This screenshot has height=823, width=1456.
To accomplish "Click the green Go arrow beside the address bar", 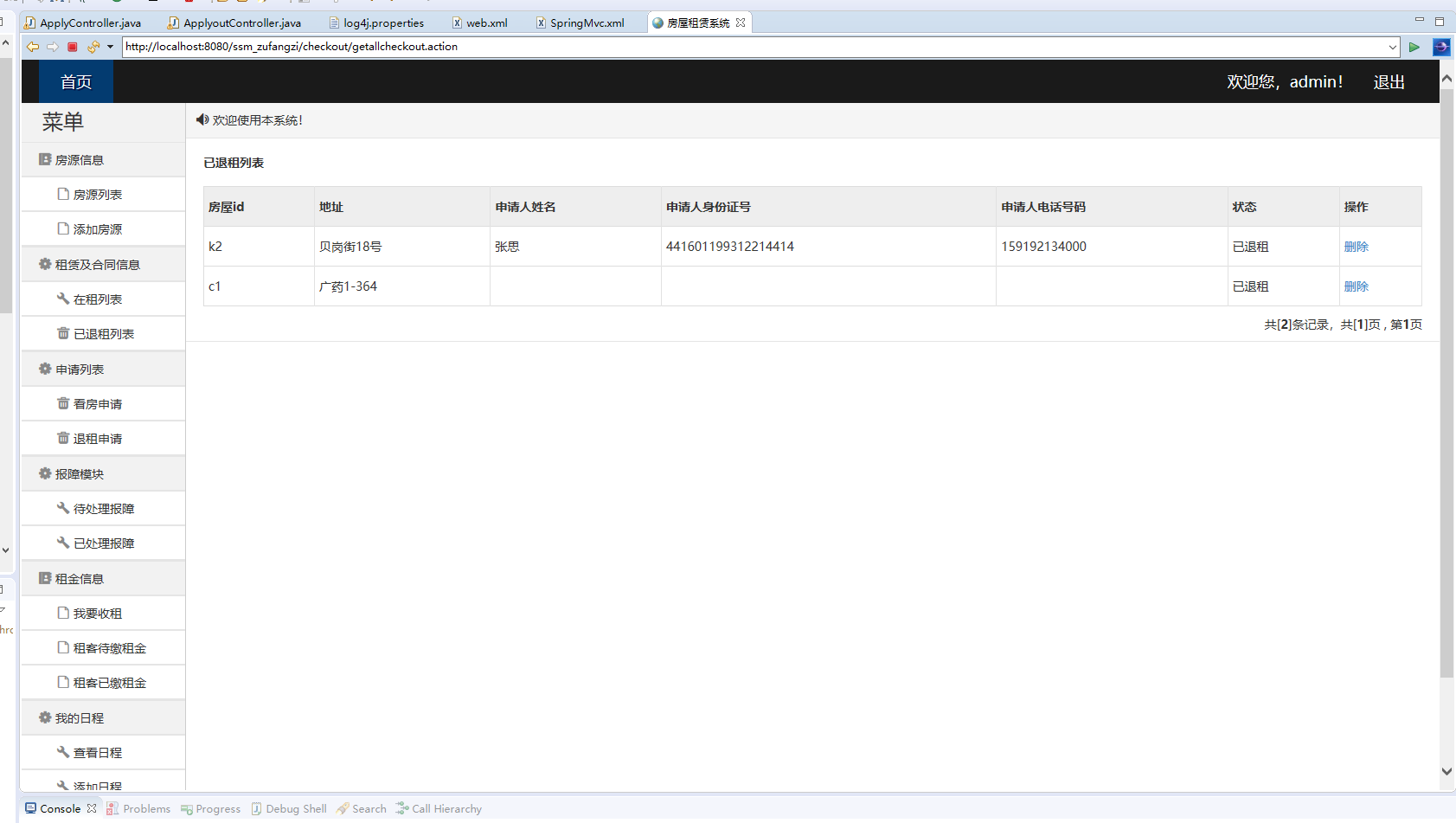I will [x=1414, y=47].
